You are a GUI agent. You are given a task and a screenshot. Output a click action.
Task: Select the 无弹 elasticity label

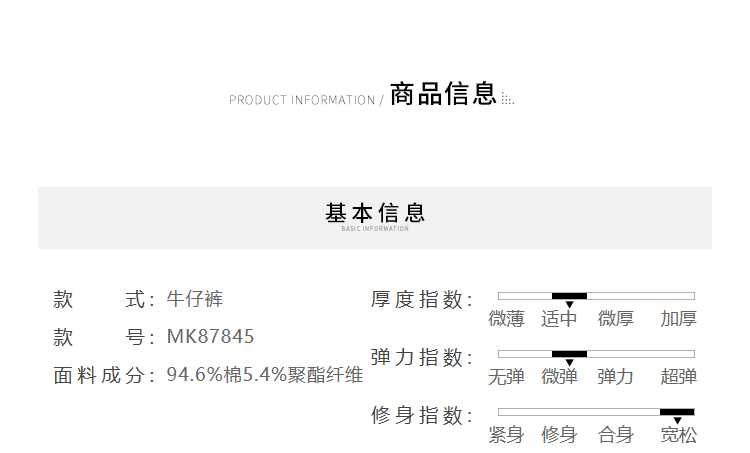(x=506, y=376)
